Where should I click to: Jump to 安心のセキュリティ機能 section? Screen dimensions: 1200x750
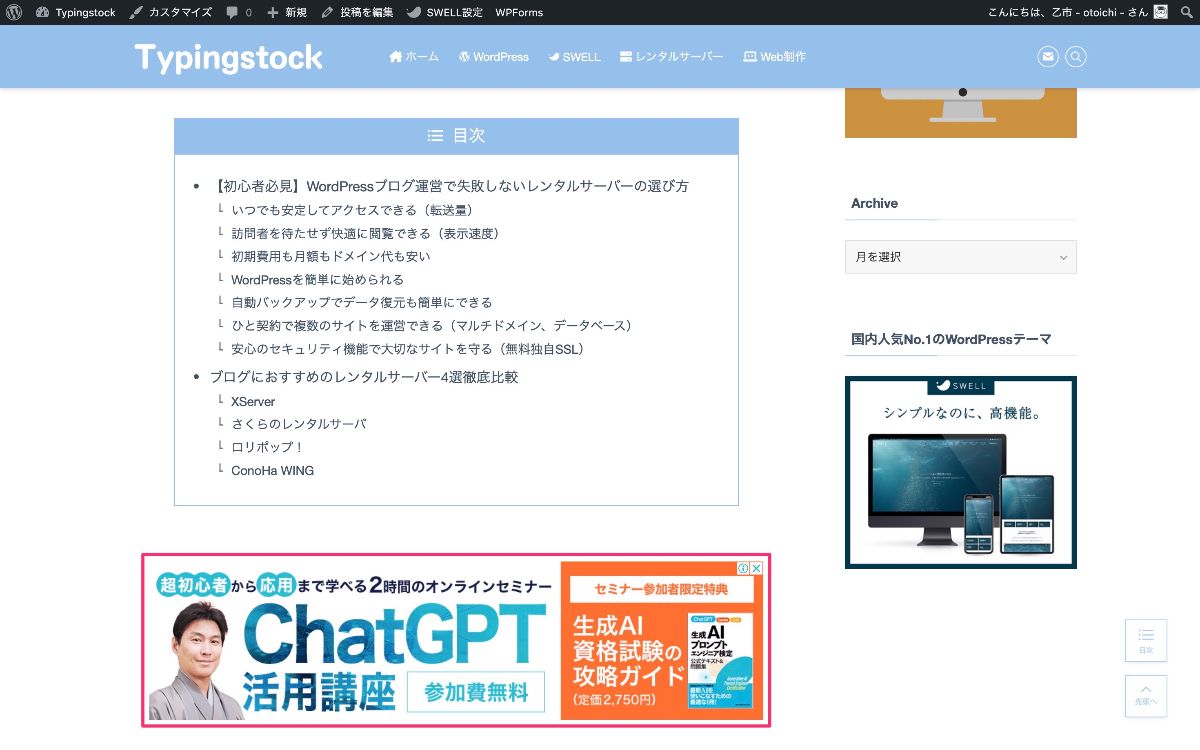[x=407, y=349]
